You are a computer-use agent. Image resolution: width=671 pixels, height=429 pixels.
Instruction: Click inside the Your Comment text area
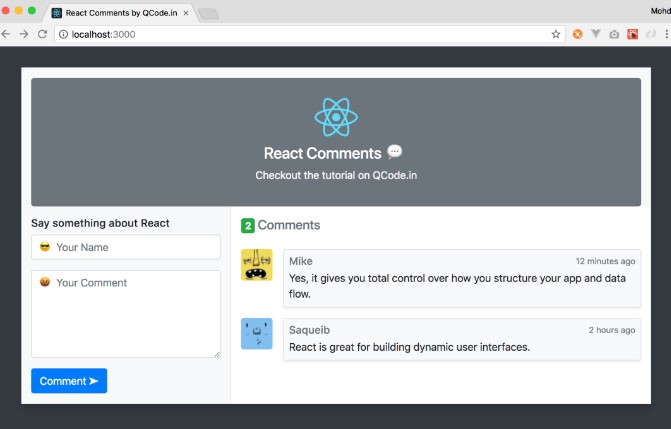coord(126,314)
